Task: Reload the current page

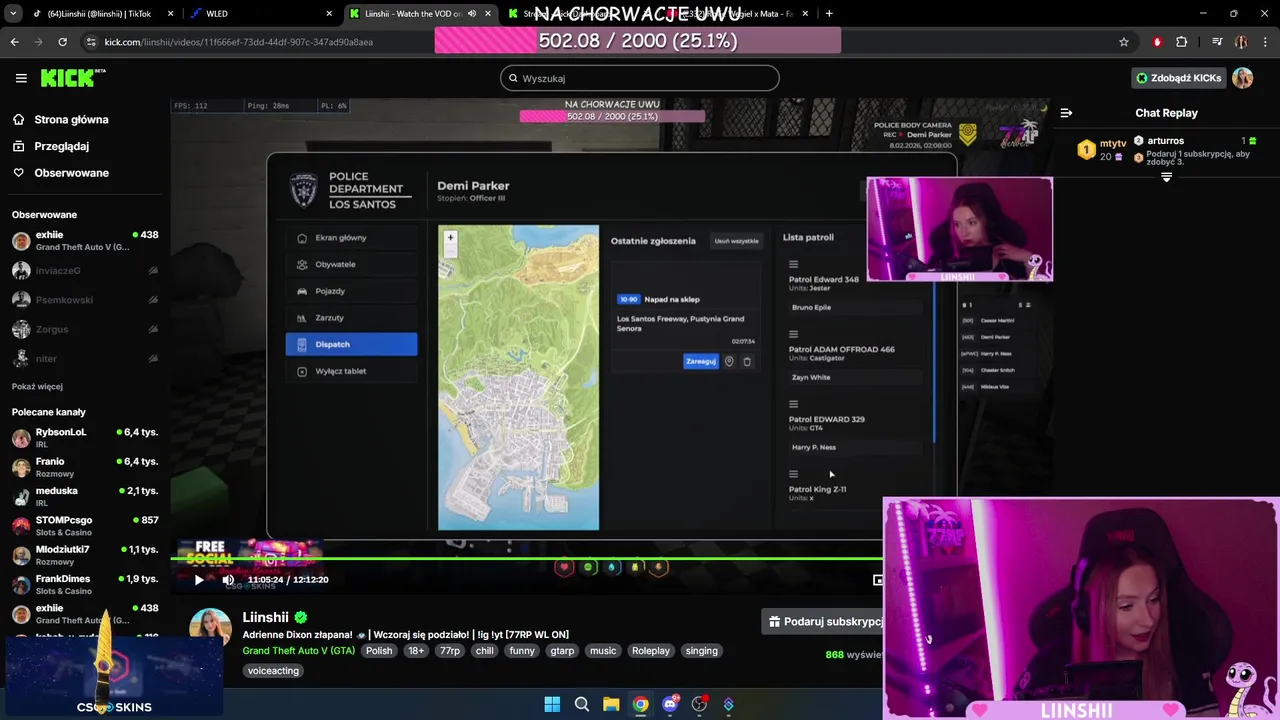Action: [x=62, y=42]
